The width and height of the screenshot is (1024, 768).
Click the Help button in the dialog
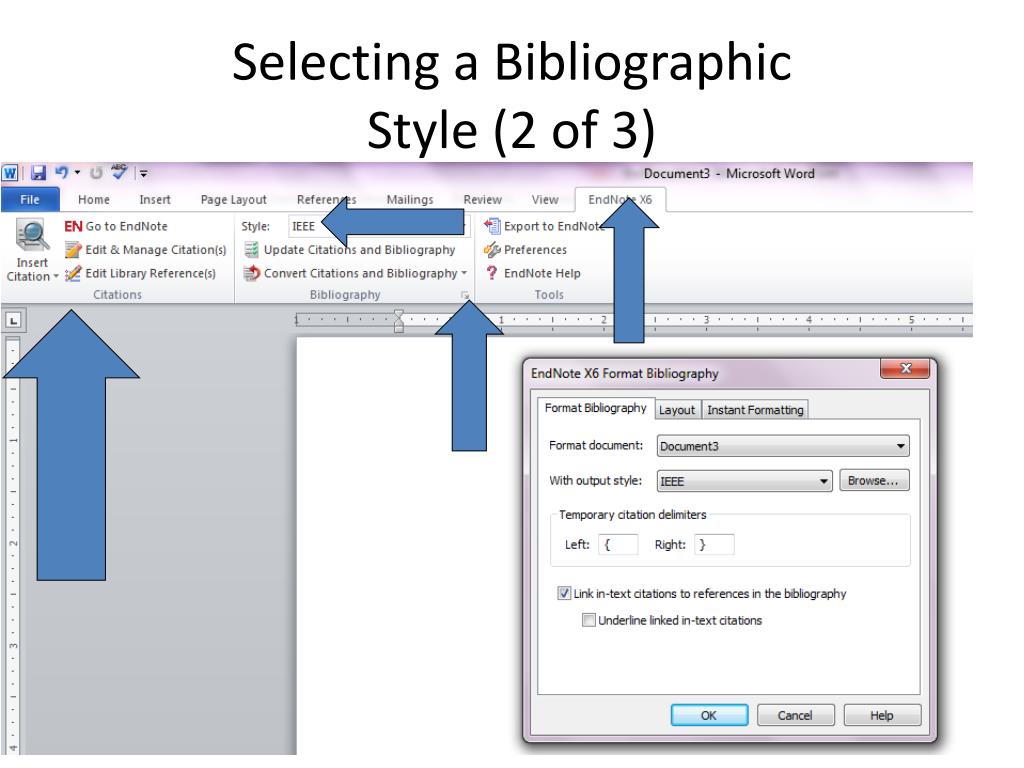(x=882, y=716)
